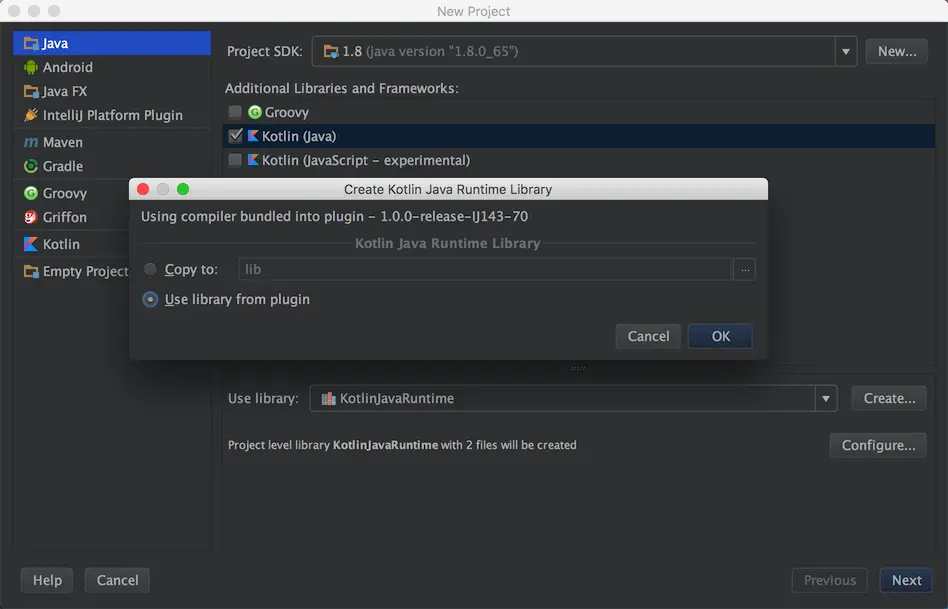This screenshot has width=948, height=609.
Task: Choose Gradle project type
Action: 112,166
